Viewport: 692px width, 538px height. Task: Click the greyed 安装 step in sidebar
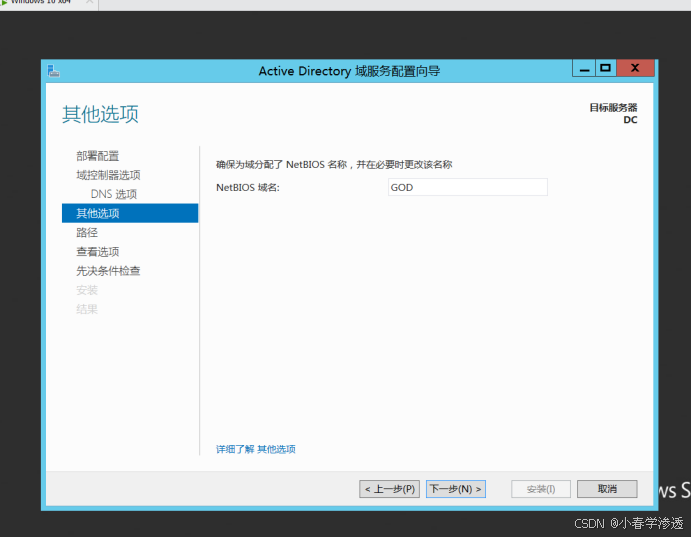click(87, 290)
